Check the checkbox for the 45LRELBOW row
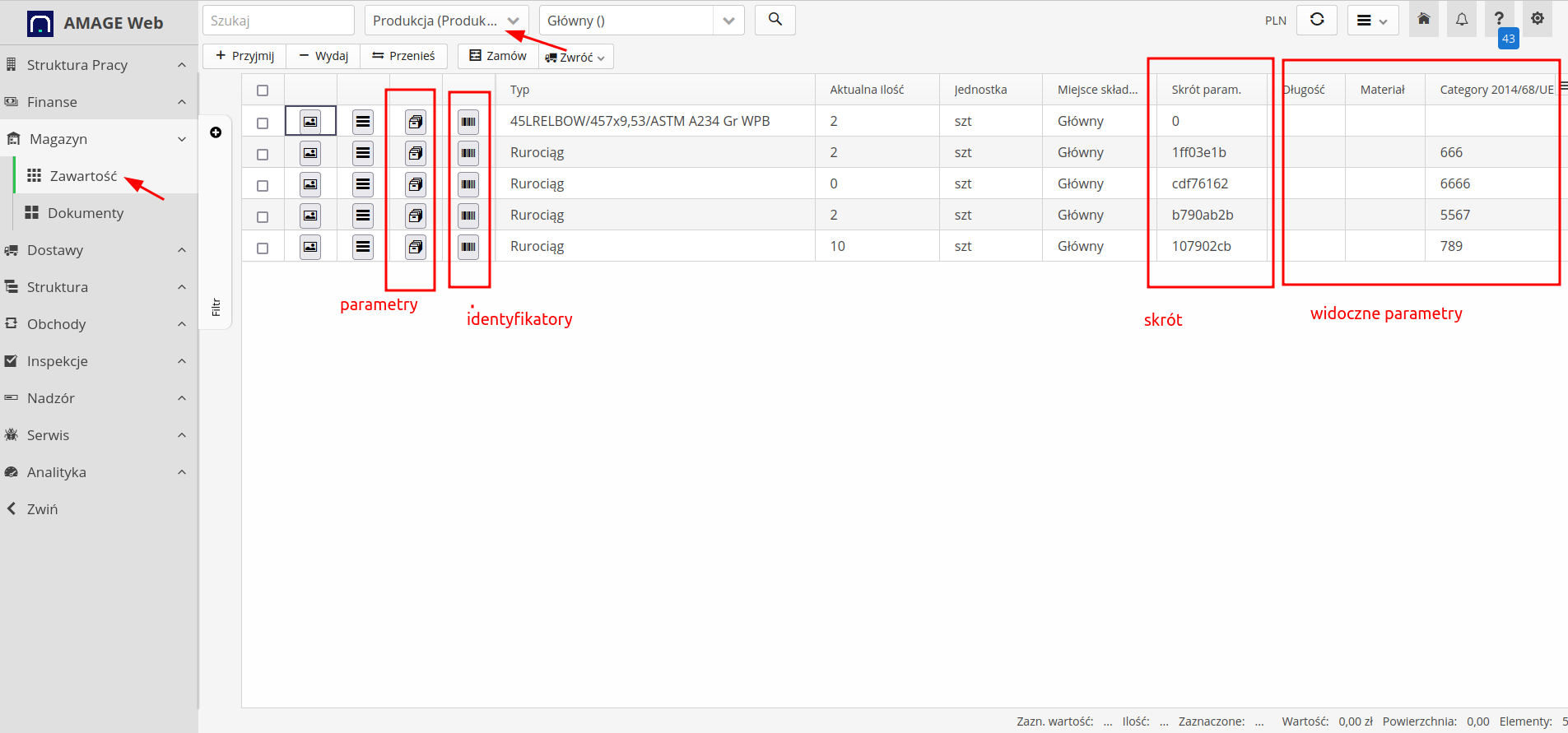The image size is (1568, 733). tap(263, 123)
